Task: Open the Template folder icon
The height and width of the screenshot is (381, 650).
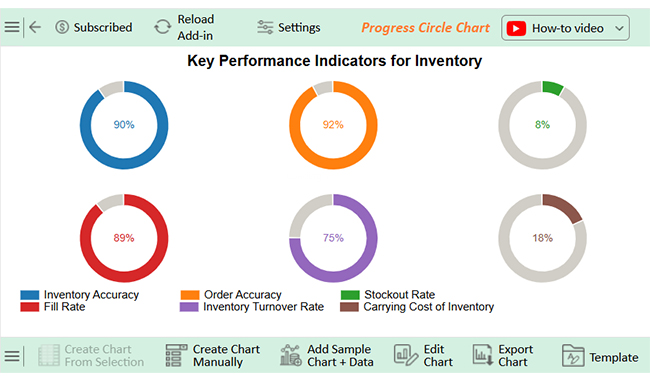Action: (573, 356)
